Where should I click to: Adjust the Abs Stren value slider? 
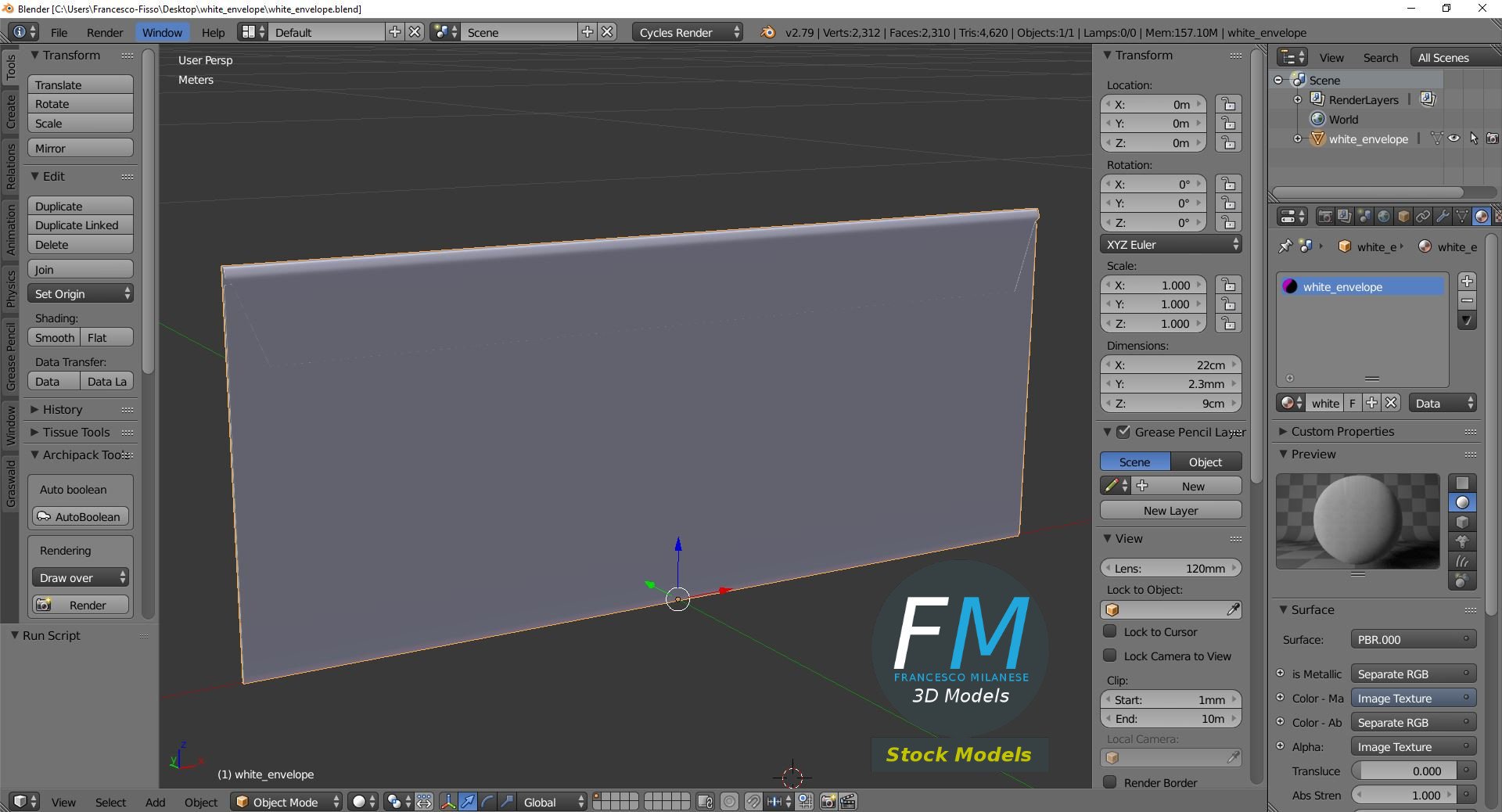click(x=1405, y=795)
